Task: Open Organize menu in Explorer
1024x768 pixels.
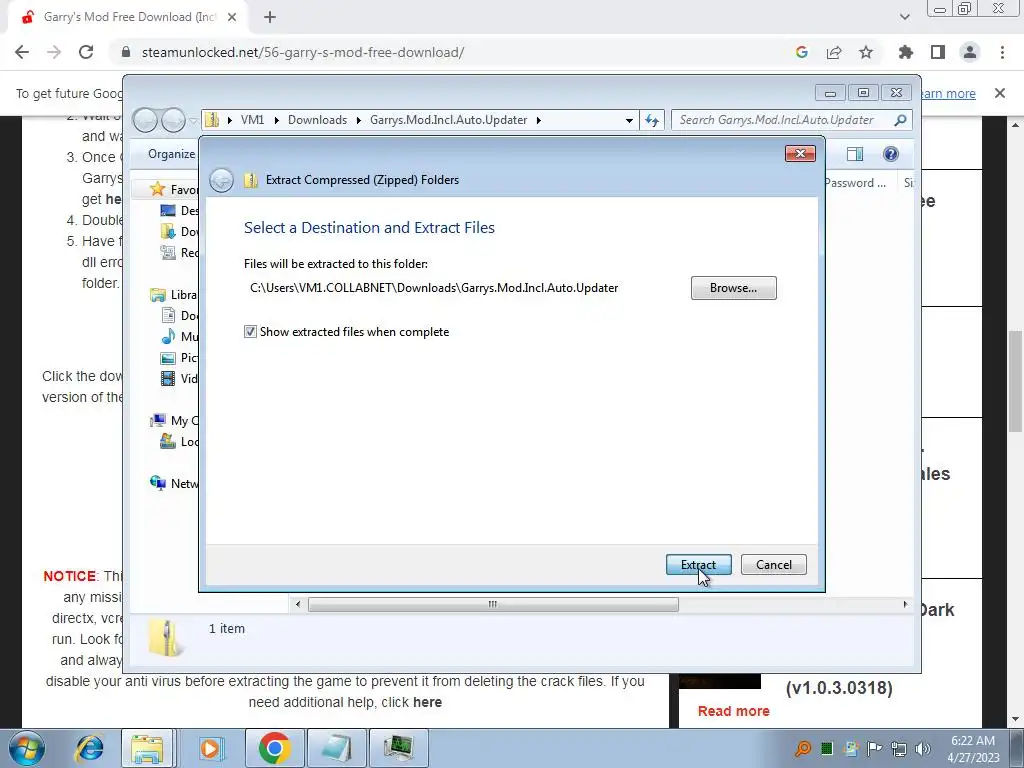Action: click(171, 154)
